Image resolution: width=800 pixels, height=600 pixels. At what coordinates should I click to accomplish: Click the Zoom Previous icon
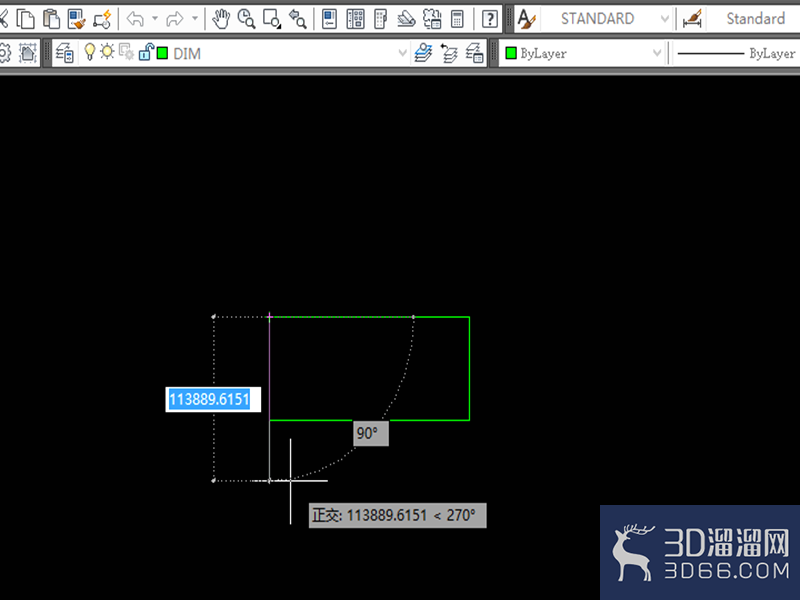coord(297,19)
